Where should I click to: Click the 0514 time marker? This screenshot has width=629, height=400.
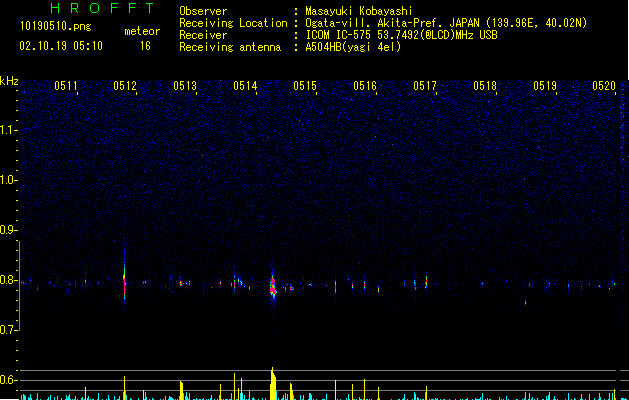(245, 86)
